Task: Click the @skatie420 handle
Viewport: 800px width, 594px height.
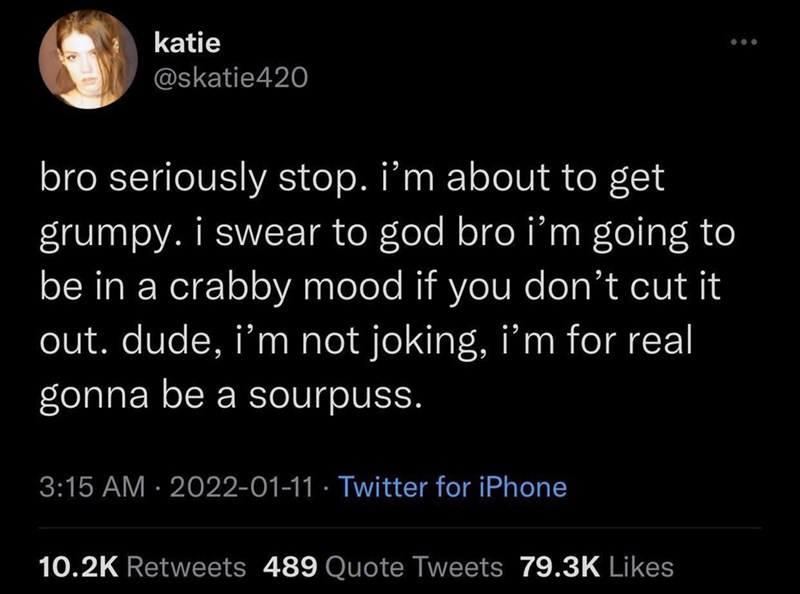Action: [x=225, y=78]
